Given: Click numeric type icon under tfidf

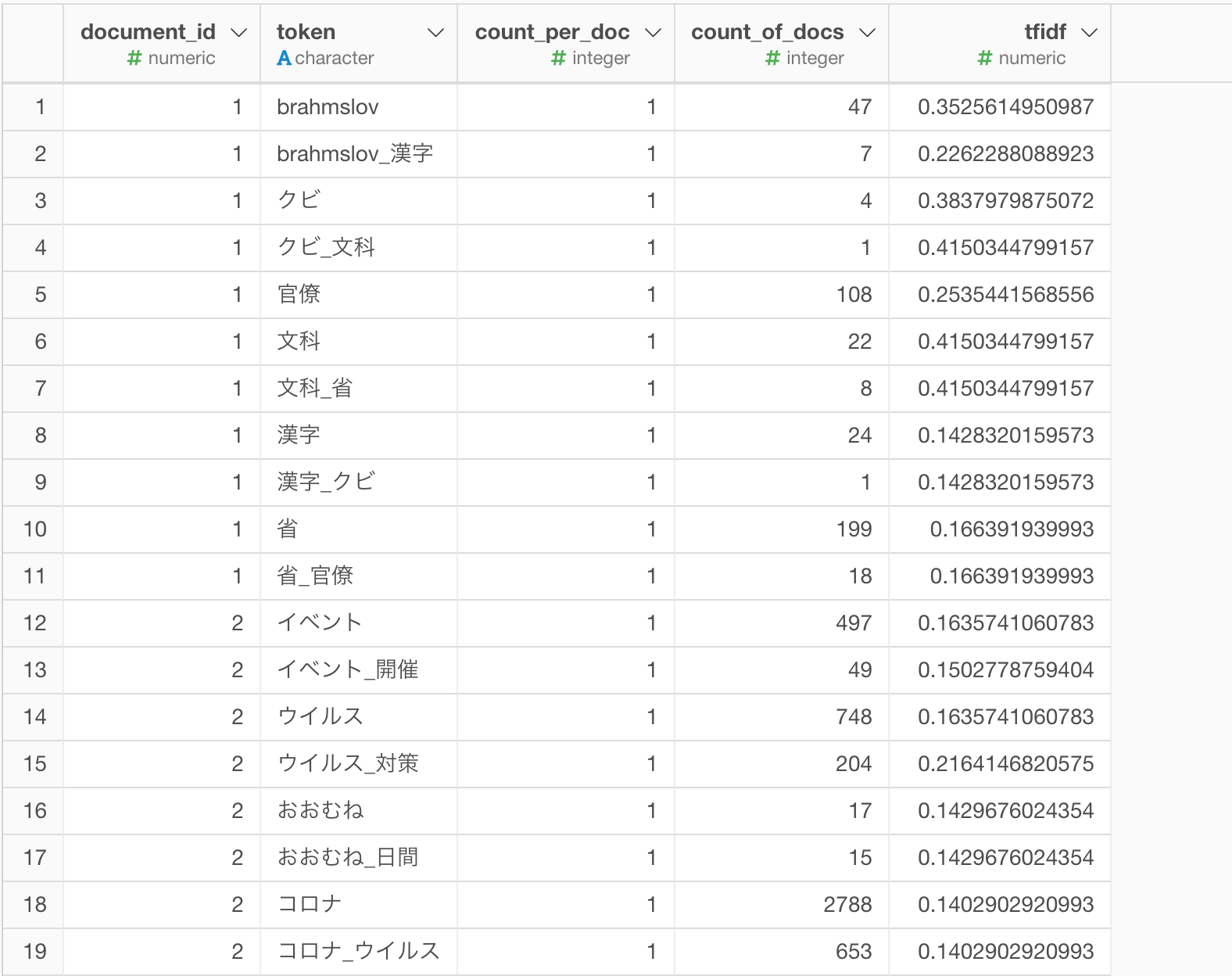Looking at the screenshot, I should coord(985,58).
